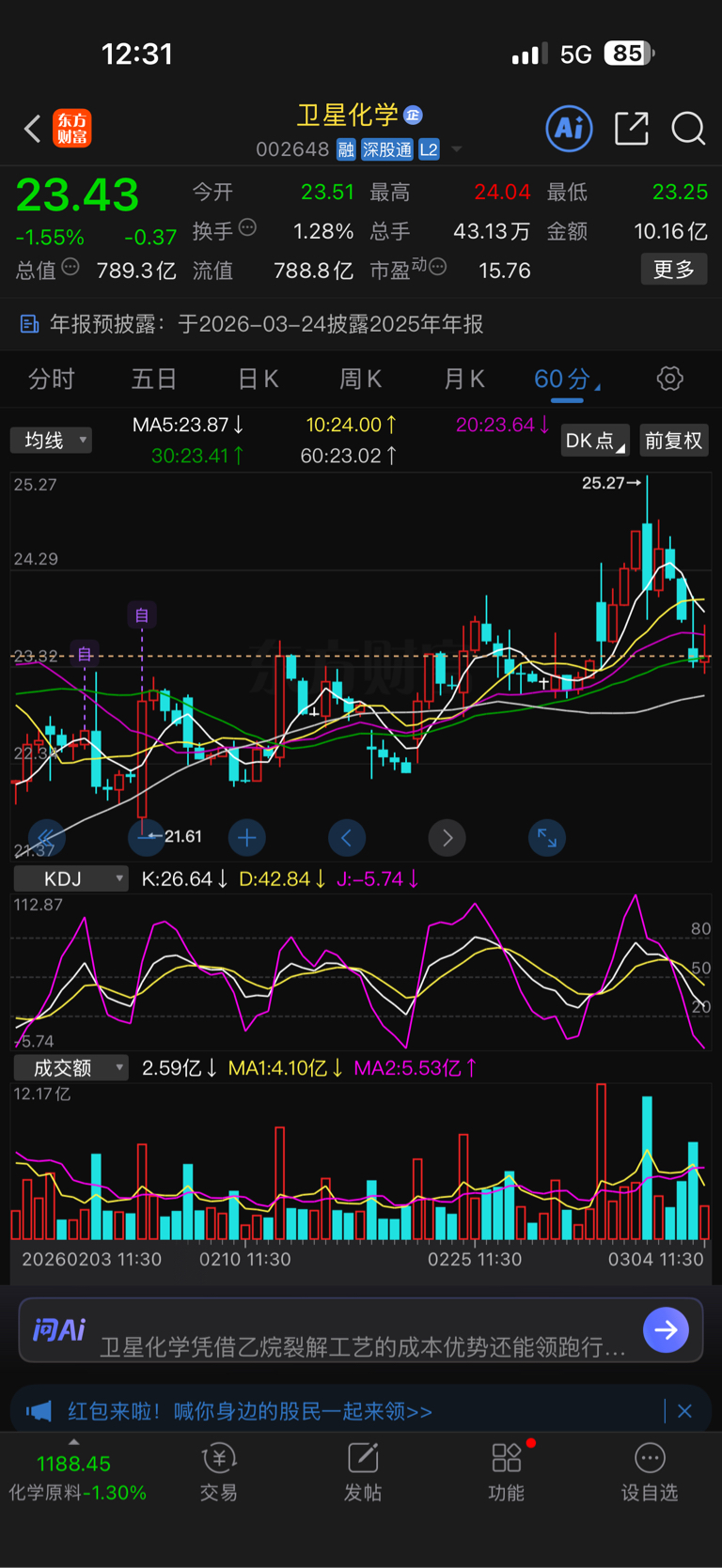
Task: Tap the 卫星化学 stock title
Action: 348,115
